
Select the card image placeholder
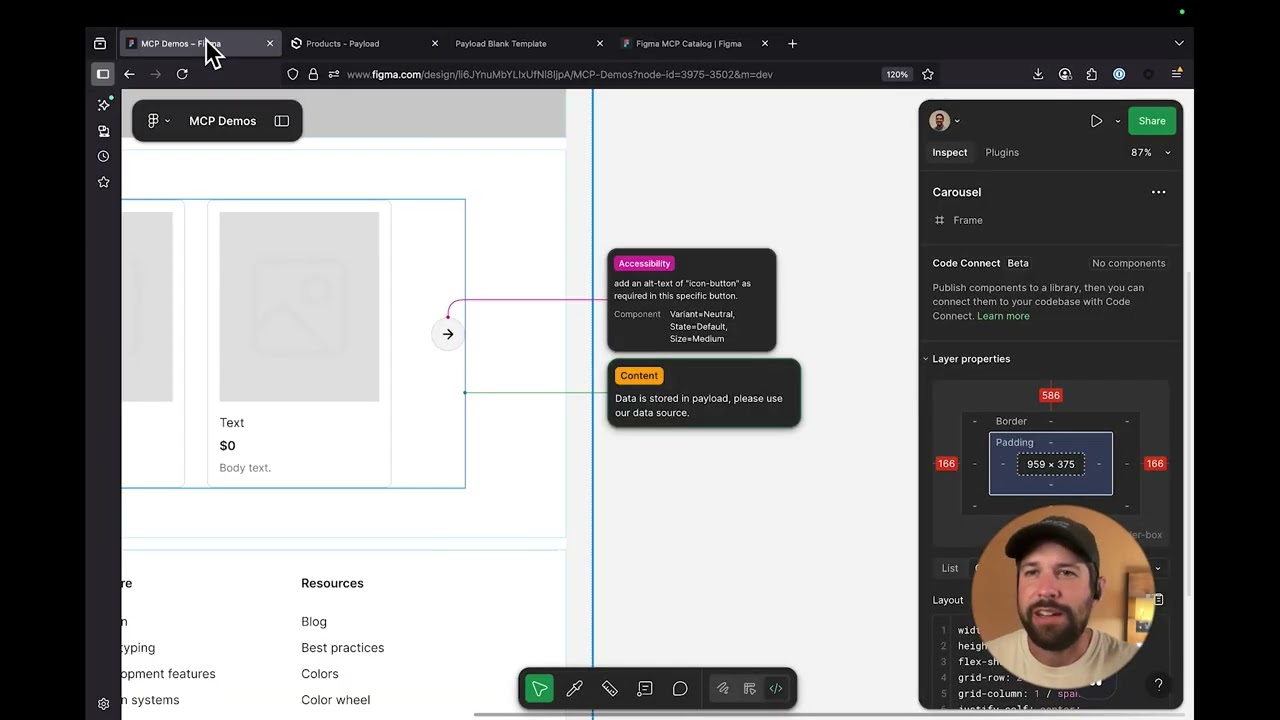point(299,307)
